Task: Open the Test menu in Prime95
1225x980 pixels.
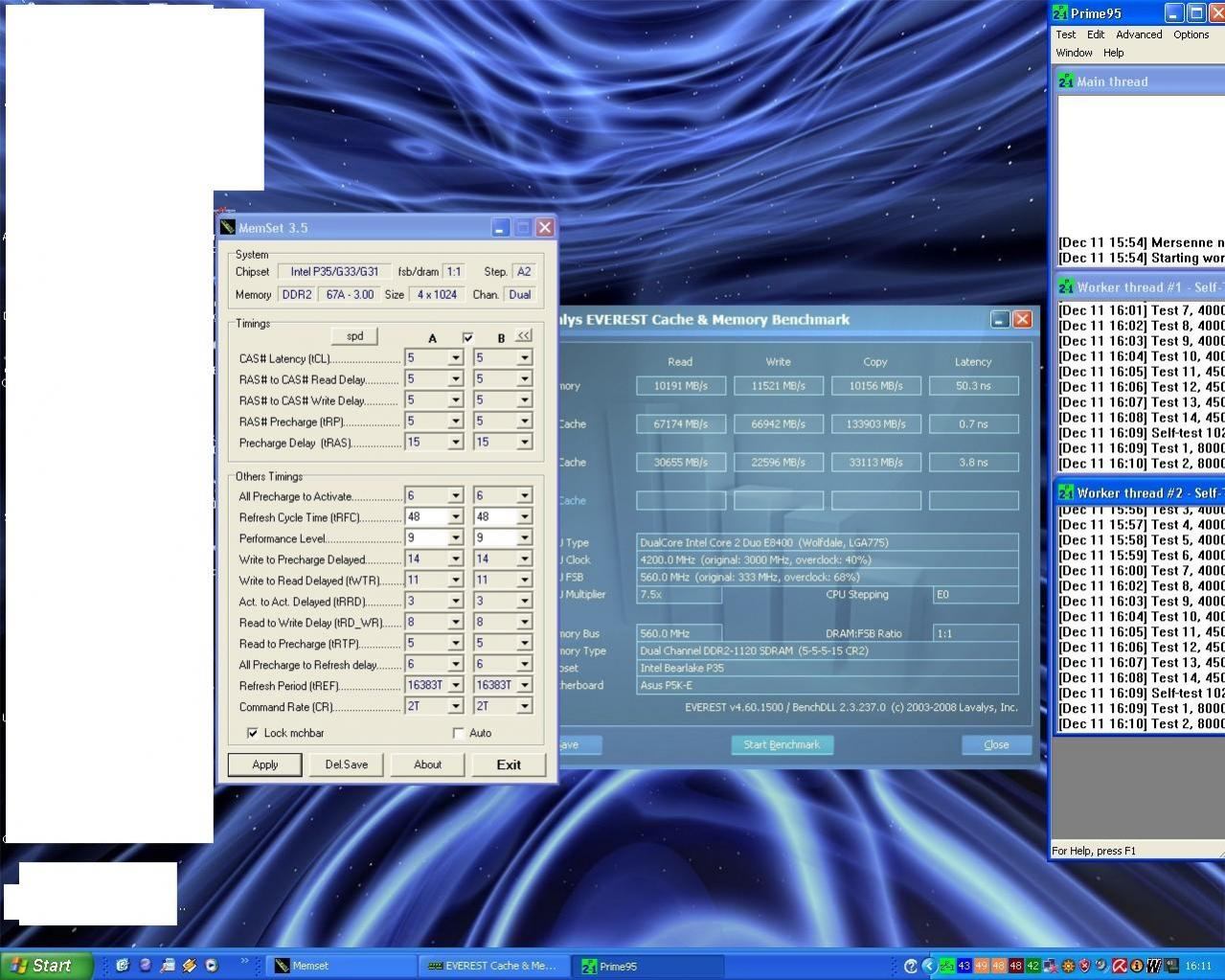Action: [x=1065, y=34]
